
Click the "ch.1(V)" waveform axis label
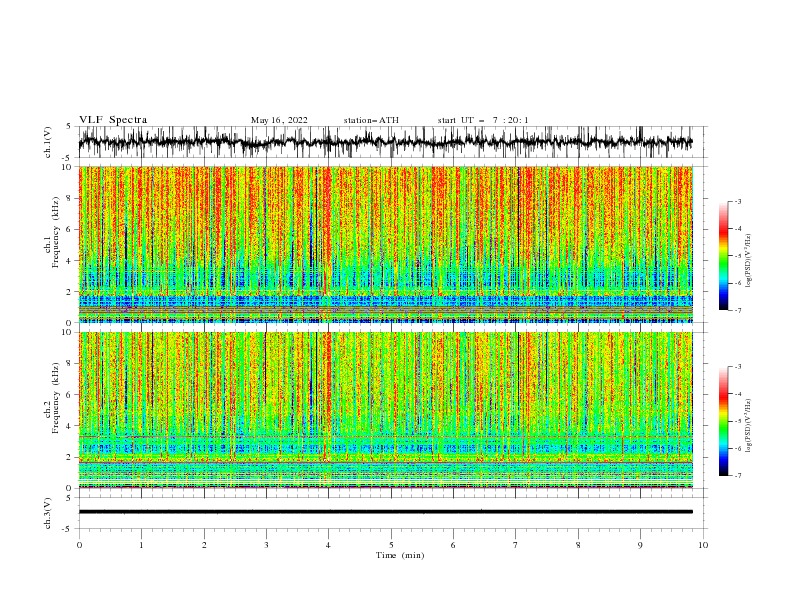(48, 142)
